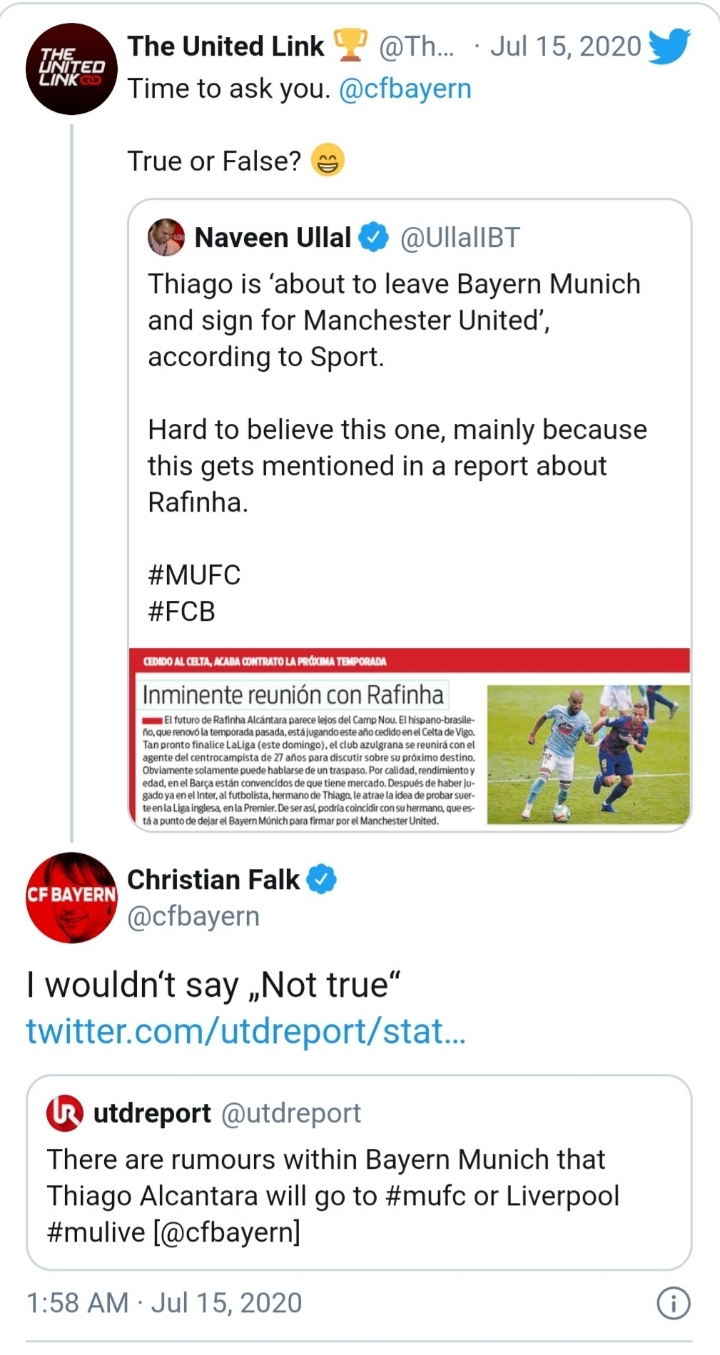Click Naveen Ullal's small profile picture
720x1355 pixels.
pyautogui.click(x=165, y=238)
